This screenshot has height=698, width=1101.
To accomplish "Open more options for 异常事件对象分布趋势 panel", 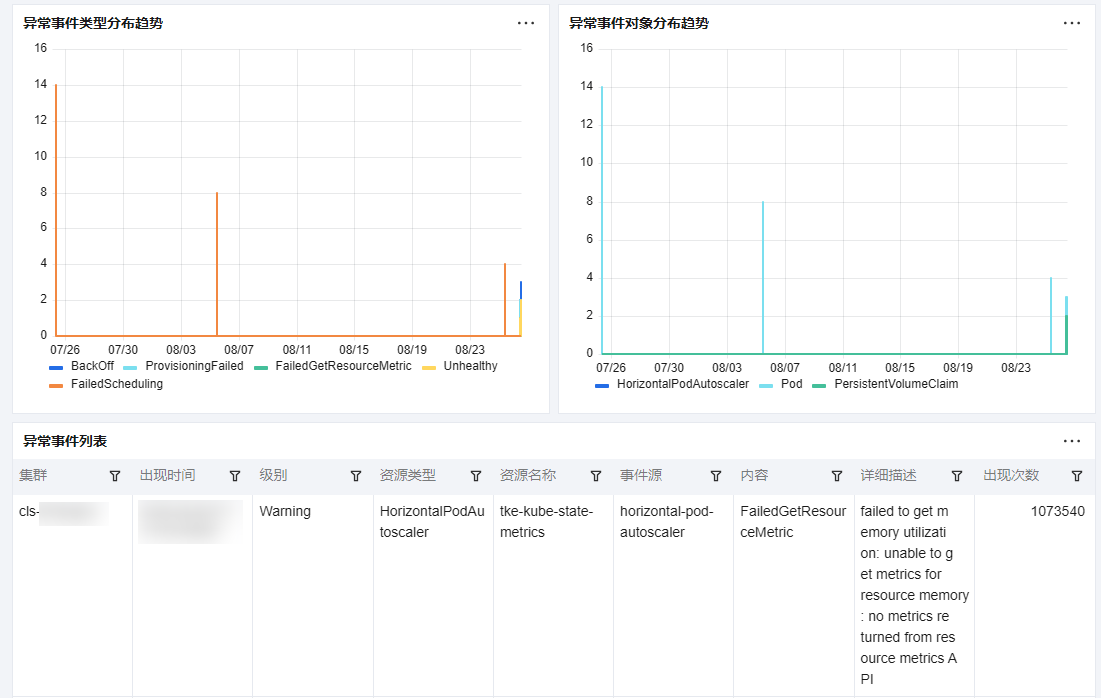I will coord(1072,23).
